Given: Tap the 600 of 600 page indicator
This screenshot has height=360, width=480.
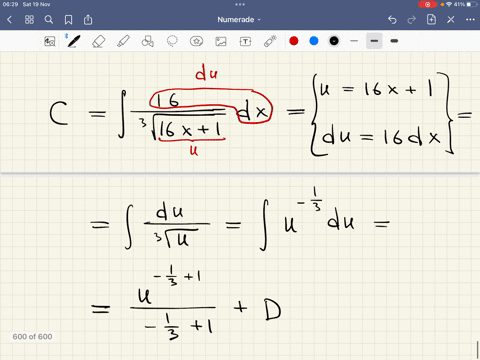Looking at the screenshot, I should point(32,337).
